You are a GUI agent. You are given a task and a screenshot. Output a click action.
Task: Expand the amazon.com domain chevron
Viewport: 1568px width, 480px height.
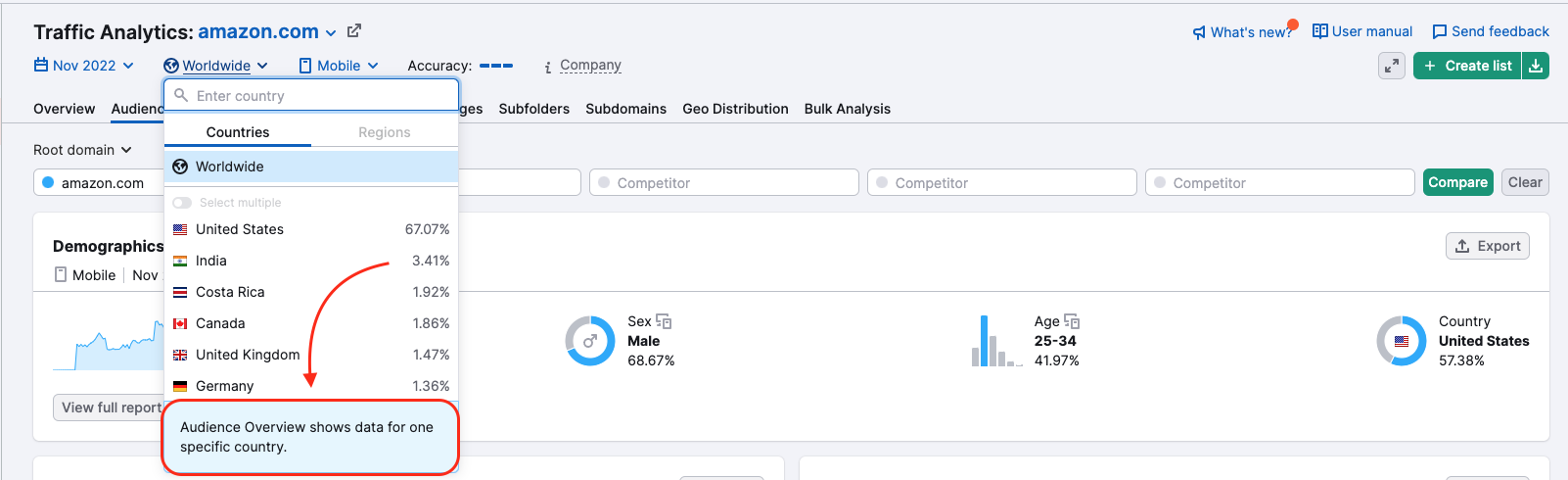click(331, 33)
